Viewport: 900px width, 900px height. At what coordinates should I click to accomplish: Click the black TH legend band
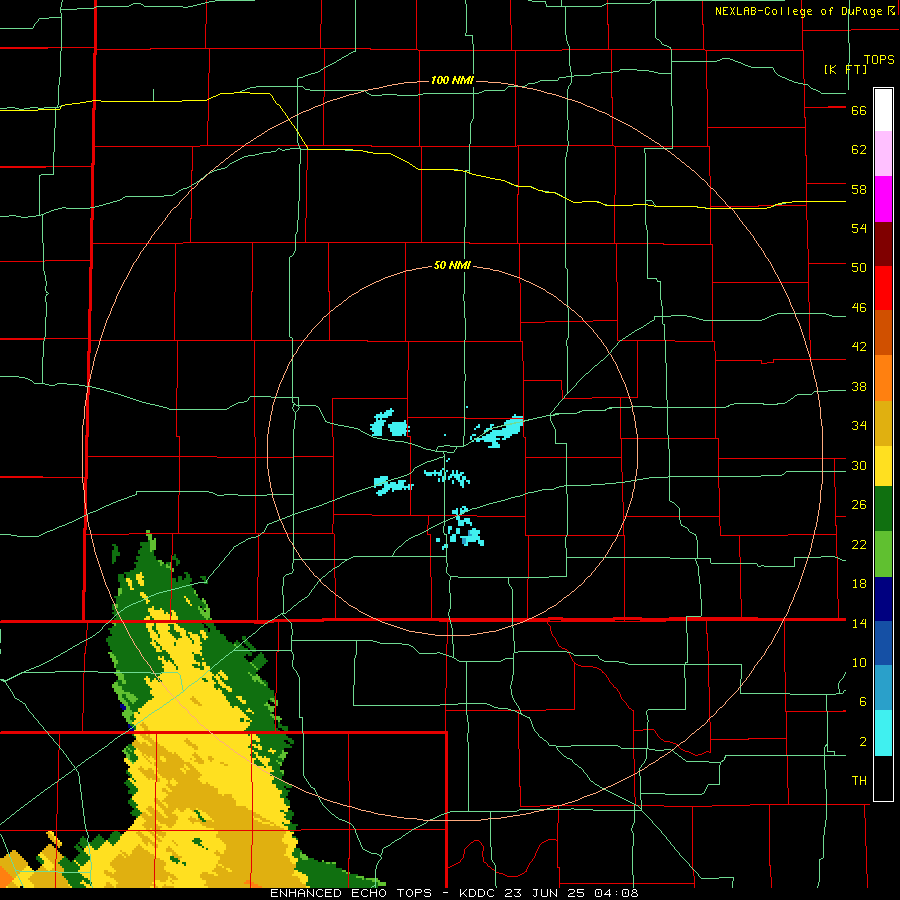(x=883, y=778)
